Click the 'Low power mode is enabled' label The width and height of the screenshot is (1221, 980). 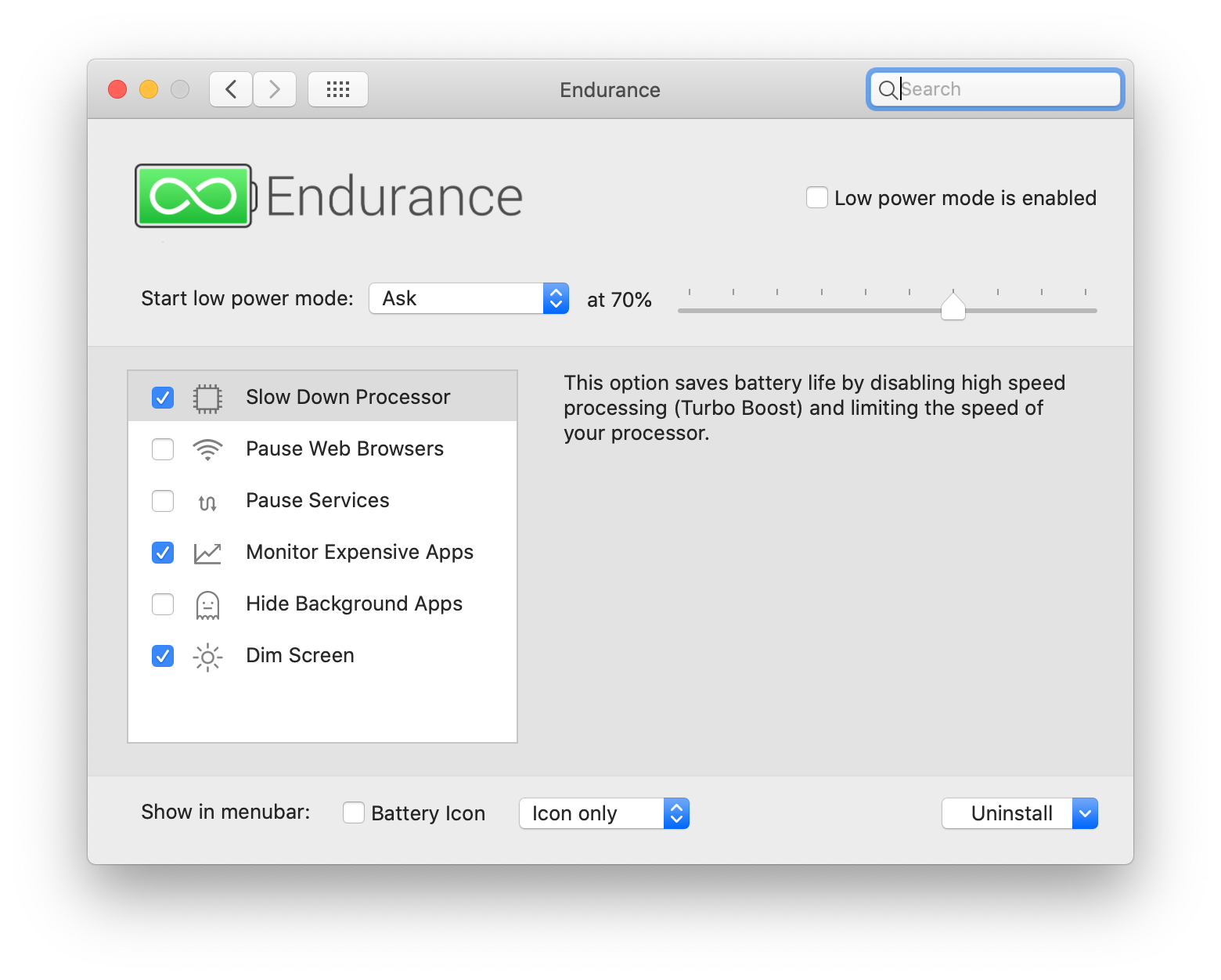coord(965,198)
